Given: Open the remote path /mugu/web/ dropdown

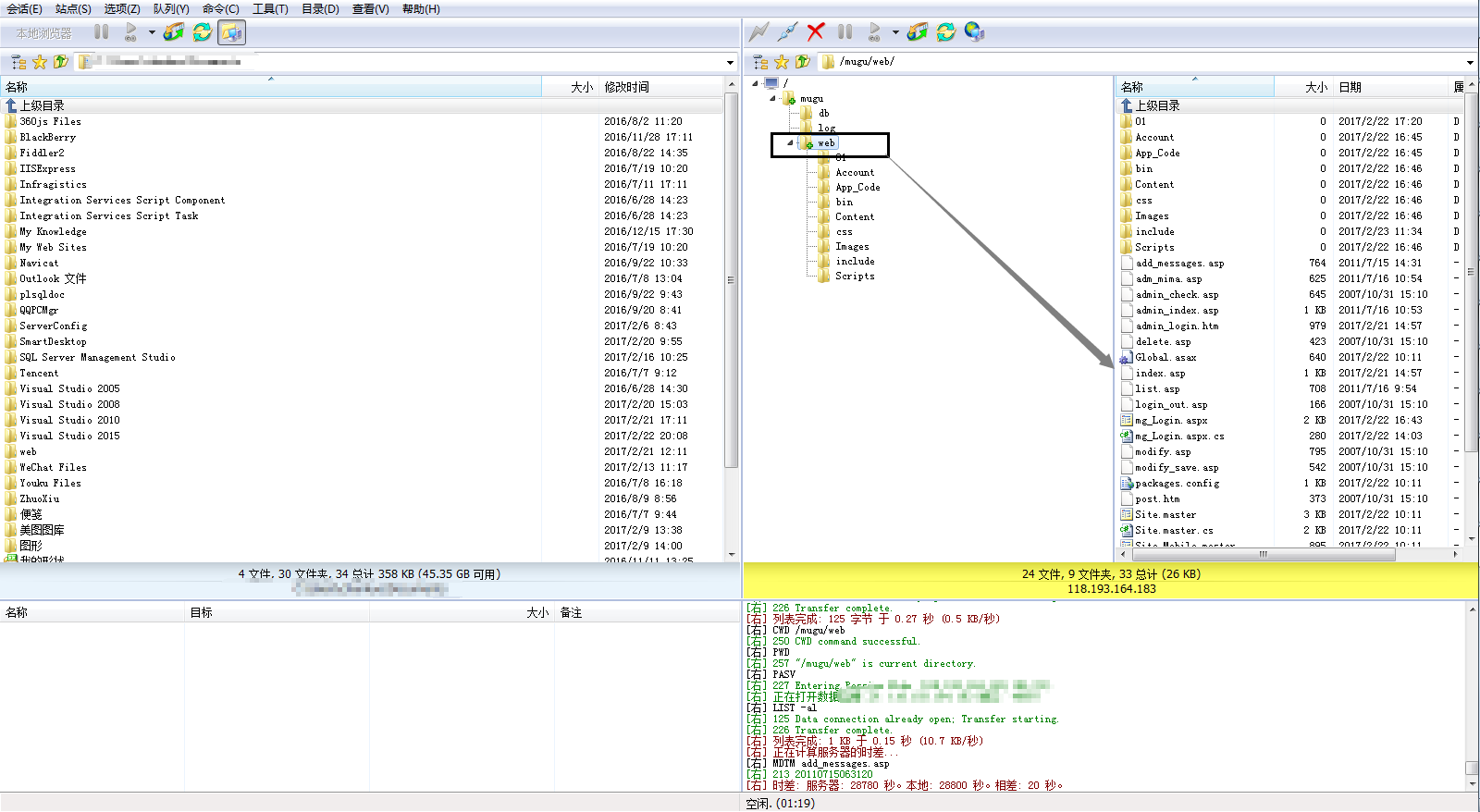Looking at the screenshot, I should pos(1470,63).
